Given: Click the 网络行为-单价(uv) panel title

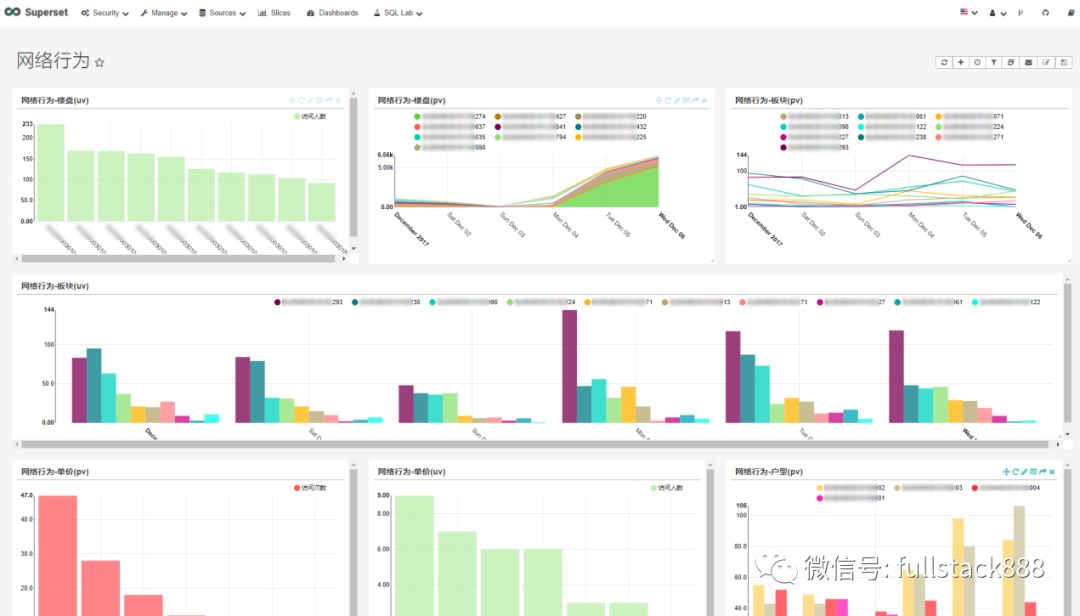Looking at the screenshot, I should [x=412, y=472].
